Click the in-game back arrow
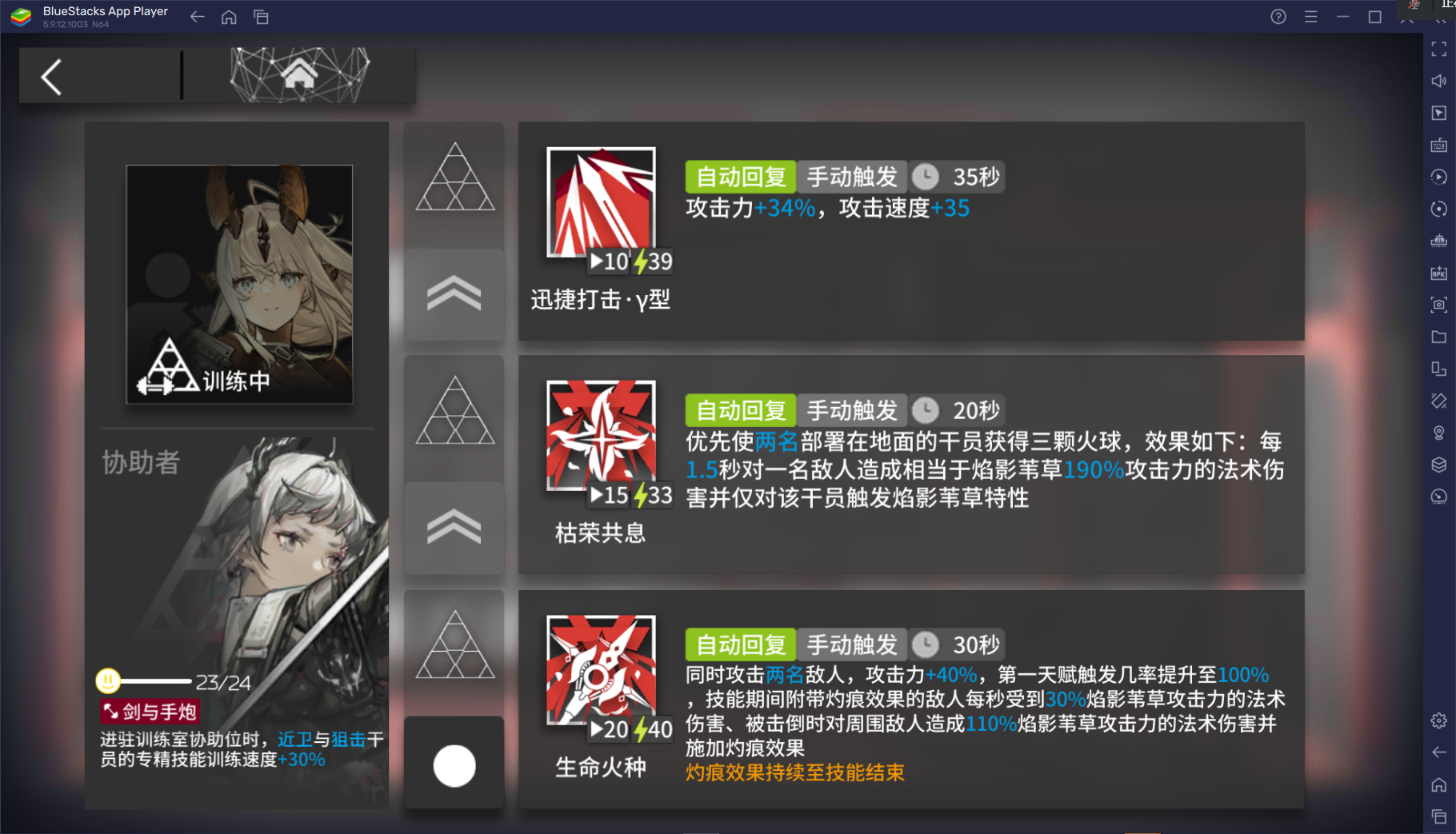 (51, 77)
